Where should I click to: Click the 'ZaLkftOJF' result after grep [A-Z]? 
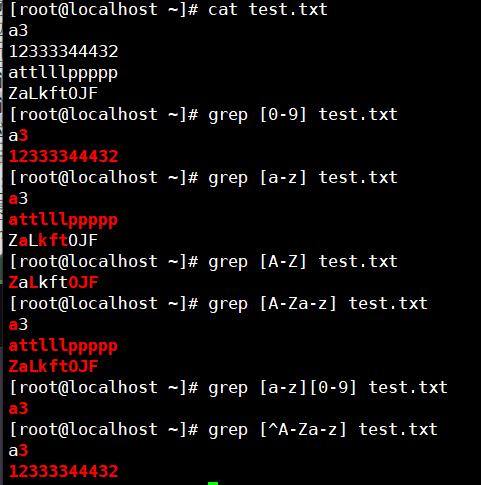pyautogui.click(x=53, y=282)
